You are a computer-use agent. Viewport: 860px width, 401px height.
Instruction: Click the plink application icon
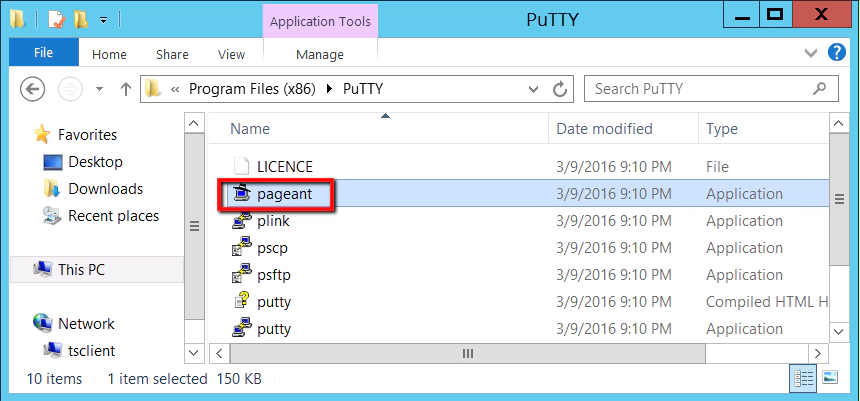tap(241, 221)
